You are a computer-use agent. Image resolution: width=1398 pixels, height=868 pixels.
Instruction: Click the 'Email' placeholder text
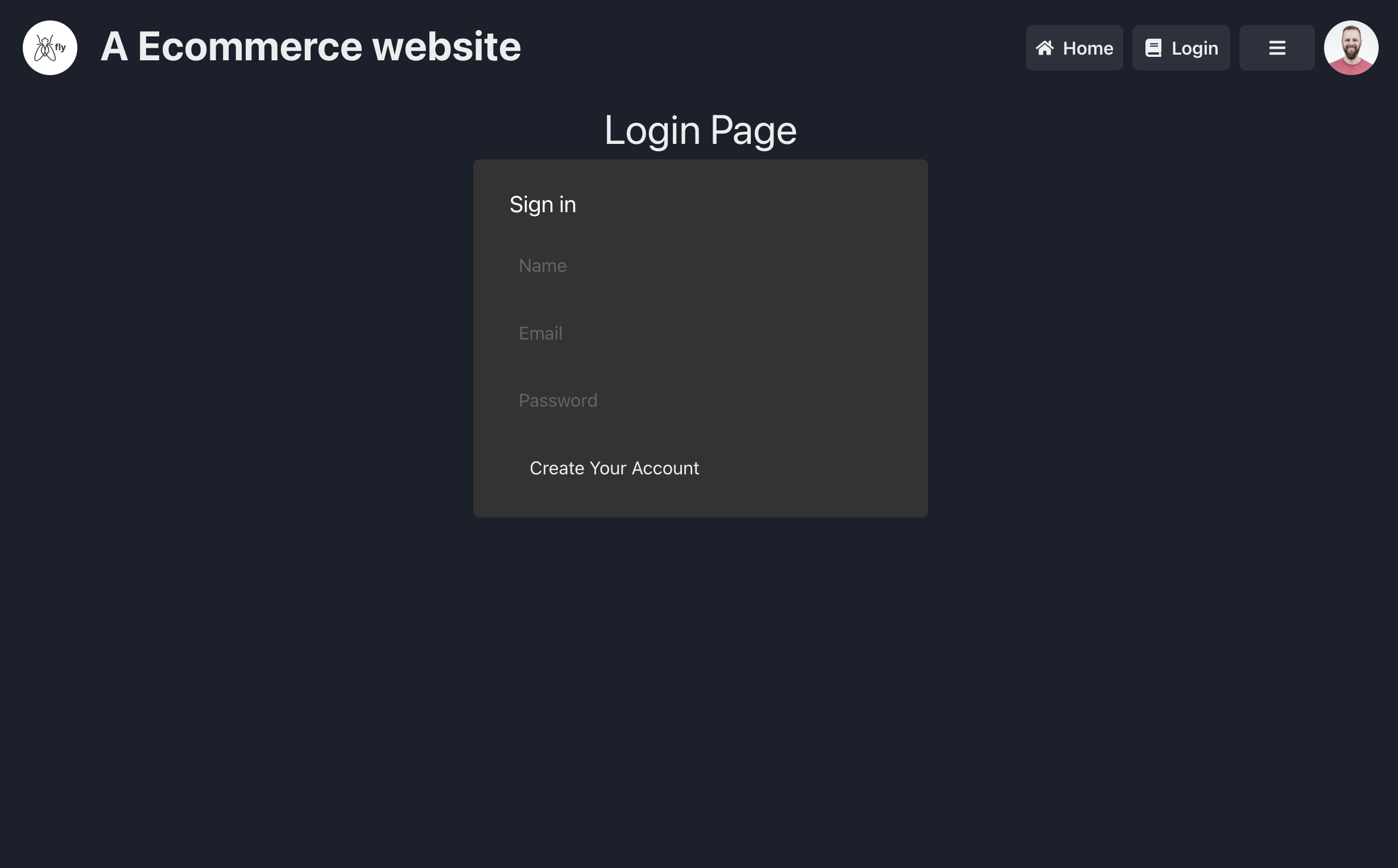click(540, 333)
